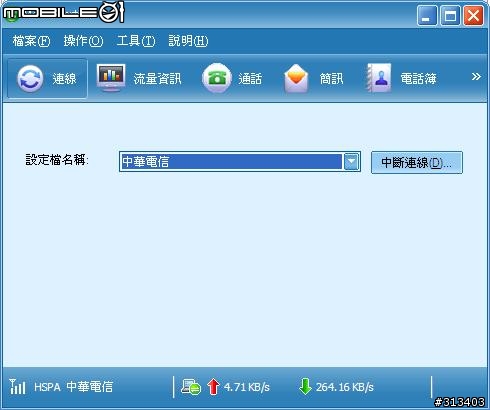Screen dimensions: 490x410
Task: Click the 中斷連線(D)... disconnect button
Action: [417, 163]
